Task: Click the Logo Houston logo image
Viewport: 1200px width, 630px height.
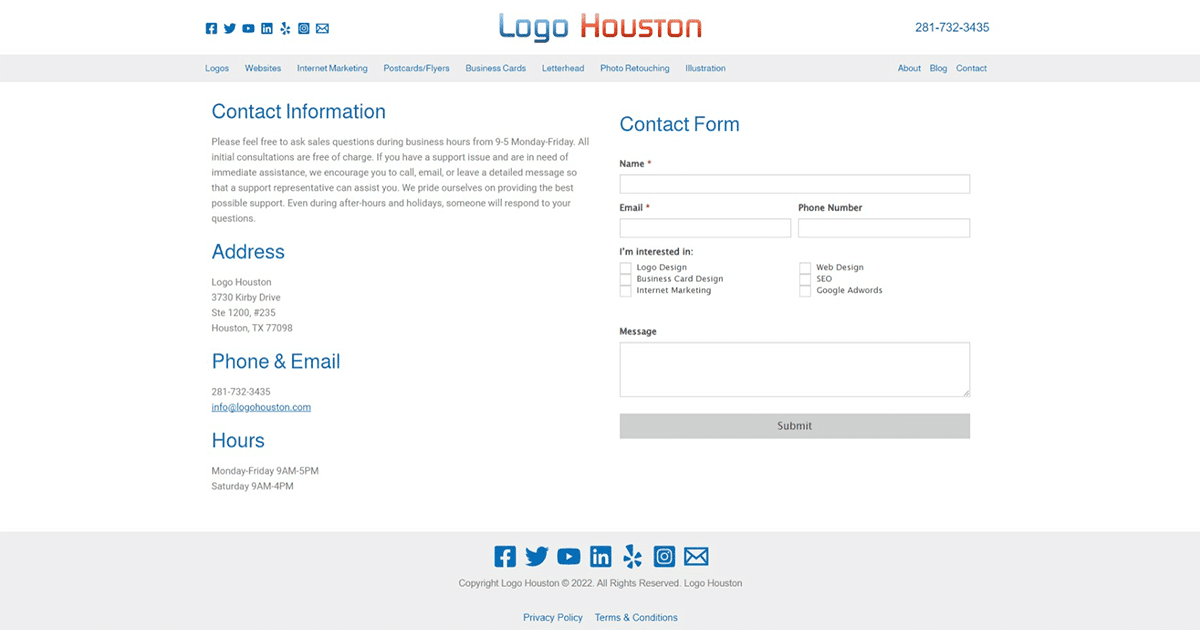Action: tap(598, 26)
